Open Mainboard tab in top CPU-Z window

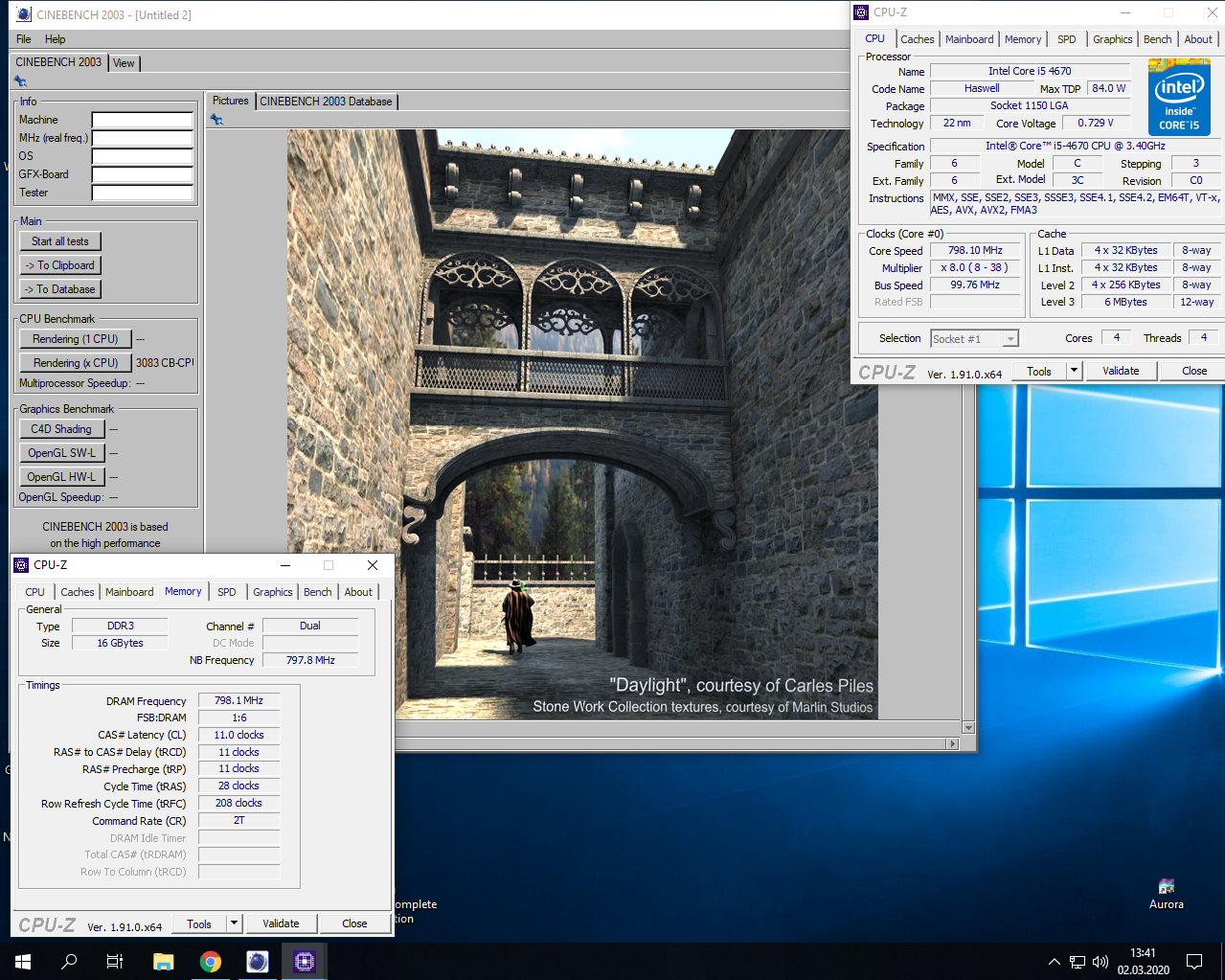[969, 39]
